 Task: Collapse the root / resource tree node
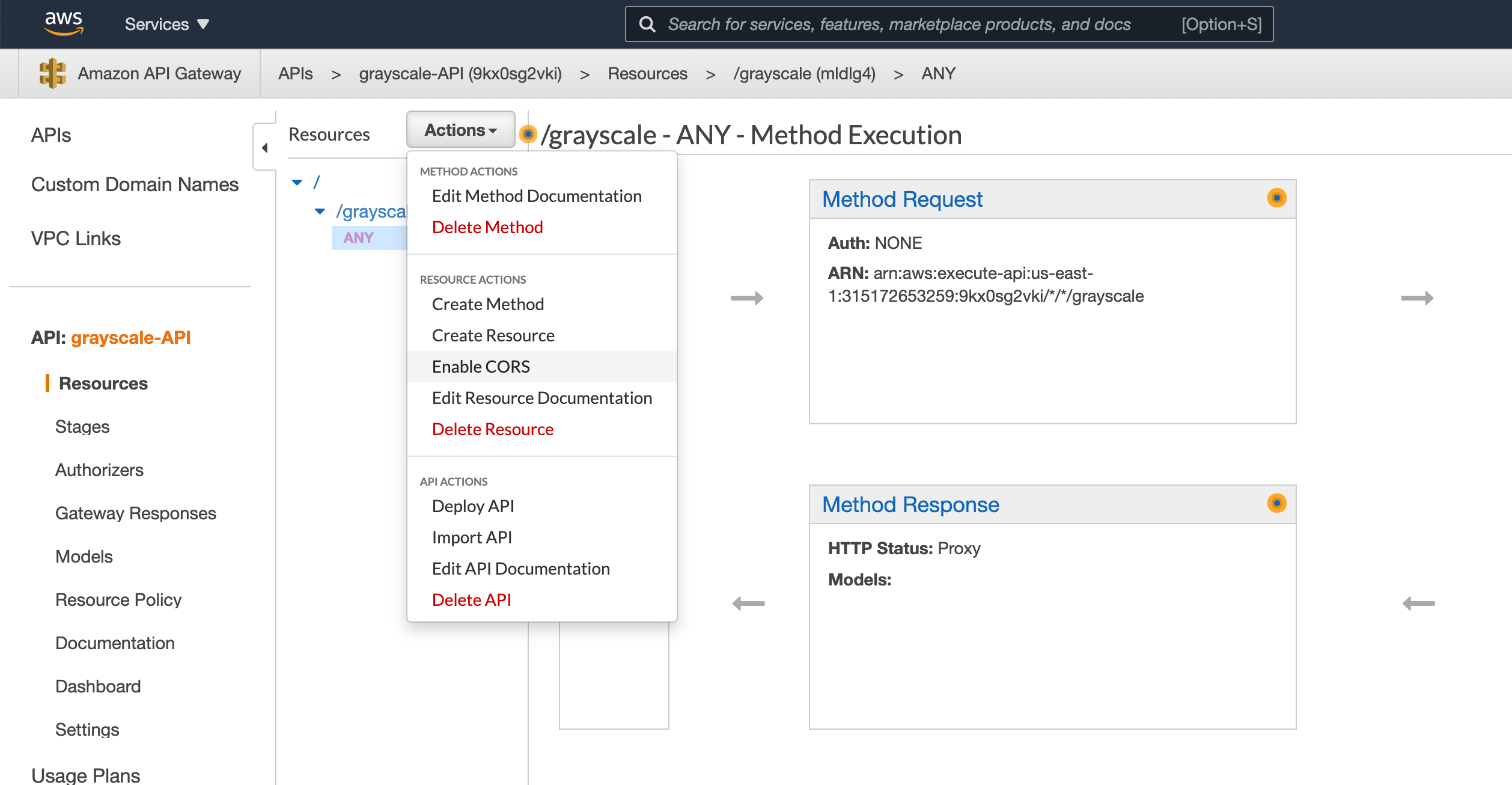tap(297, 182)
